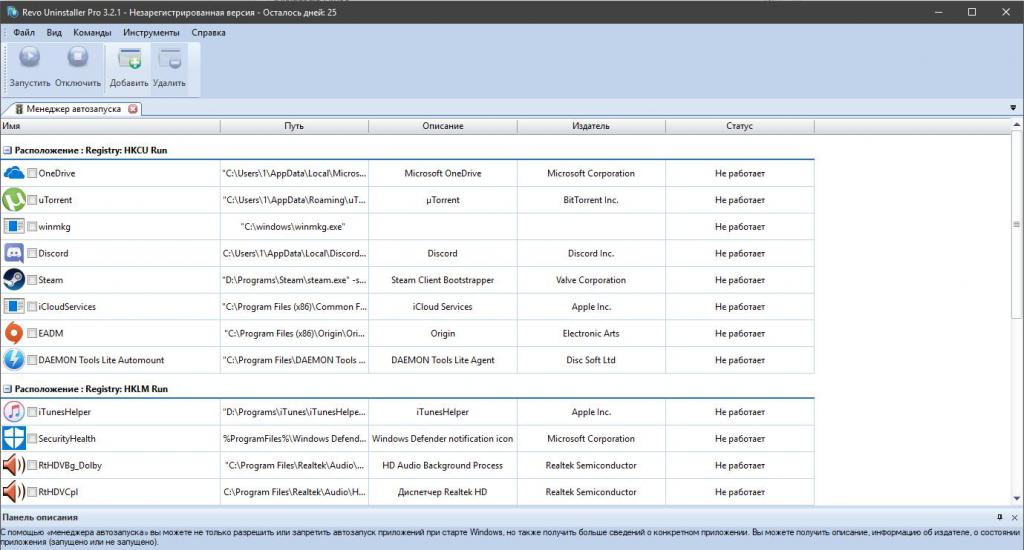The image size is (1024, 550).
Task: Close the Менеджер автозапуска tab
Action: coord(133,109)
